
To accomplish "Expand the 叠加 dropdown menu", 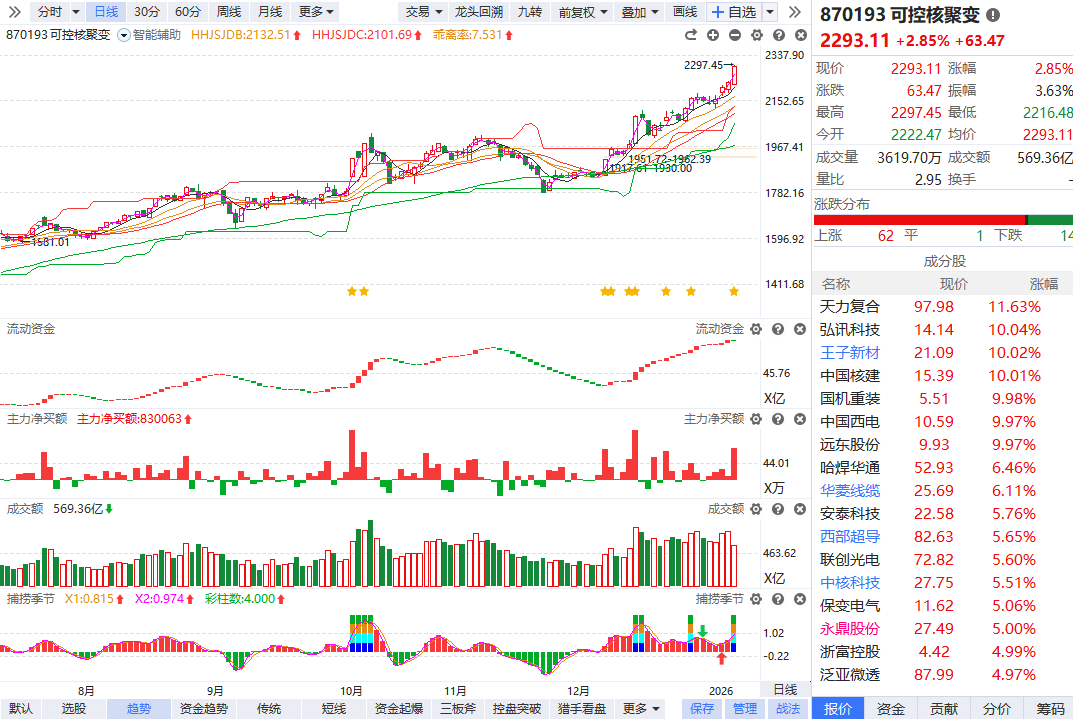I will pyautogui.click(x=638, y=12).
